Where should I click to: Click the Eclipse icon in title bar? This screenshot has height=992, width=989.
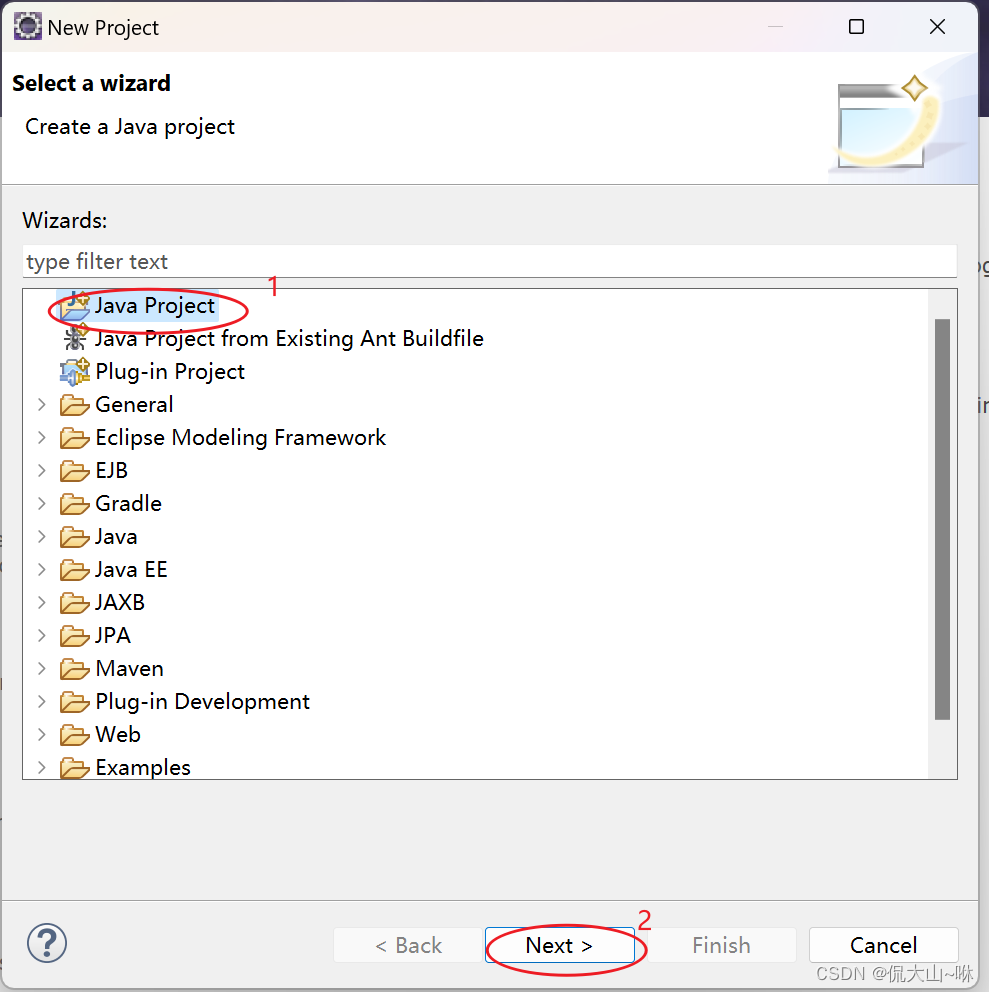pyautogui.click(x=27, y=27)
